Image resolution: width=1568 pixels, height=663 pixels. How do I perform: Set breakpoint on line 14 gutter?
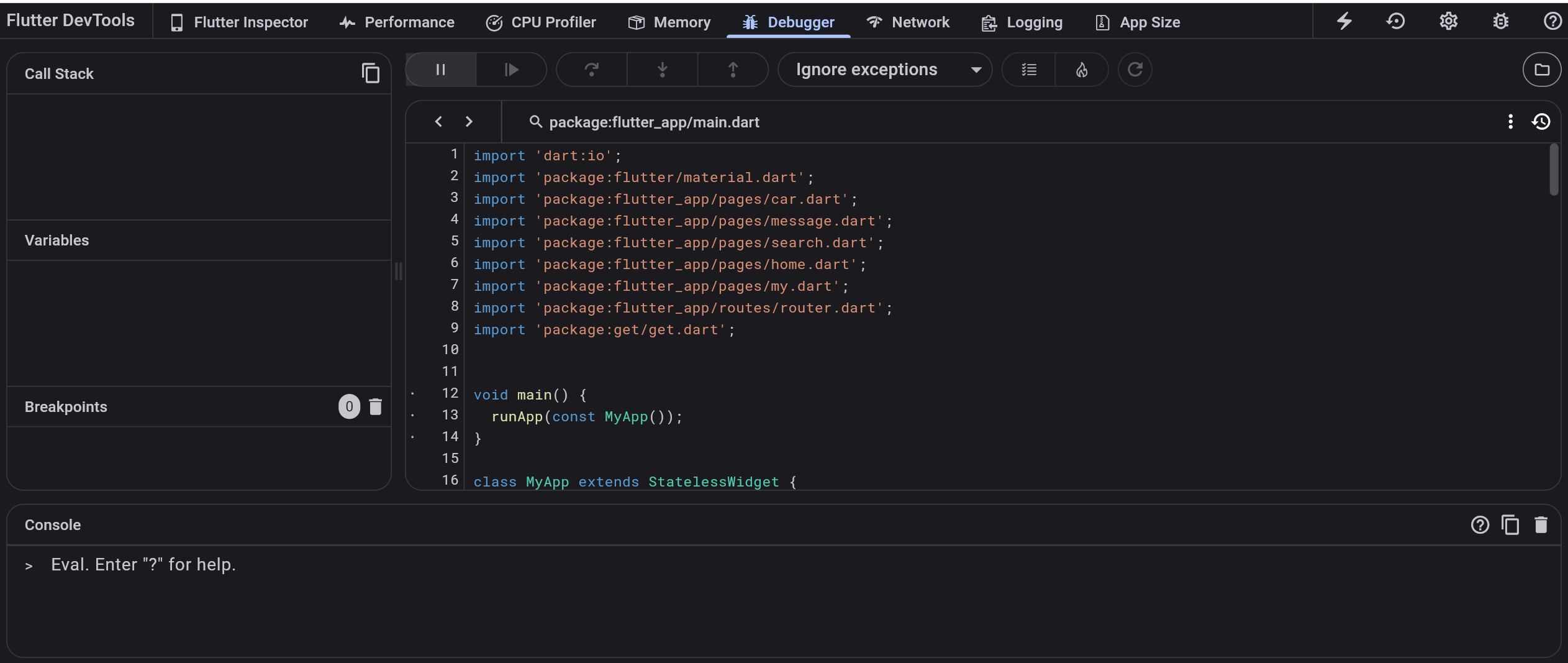[413, 437]
